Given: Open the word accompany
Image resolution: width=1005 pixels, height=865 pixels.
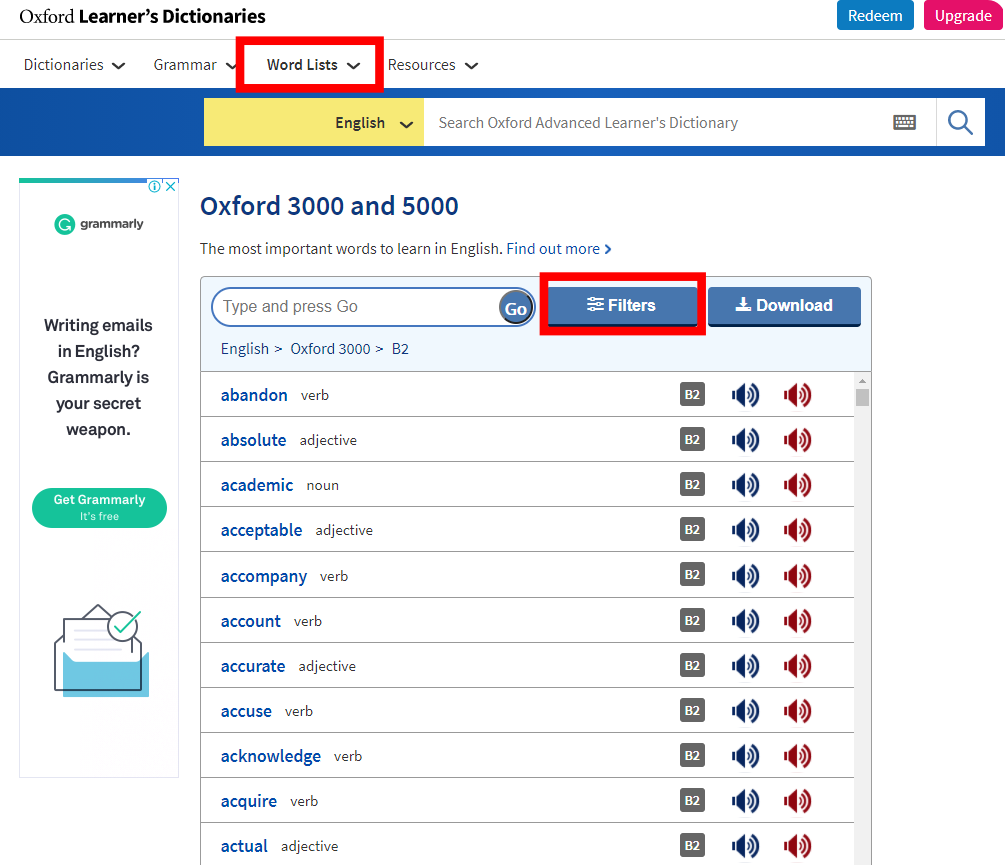Looking at the screenshot, I should click(x=263, y=576).
